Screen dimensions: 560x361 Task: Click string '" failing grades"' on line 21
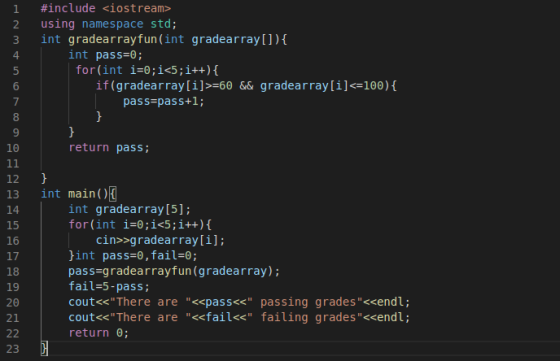[305, 317]
